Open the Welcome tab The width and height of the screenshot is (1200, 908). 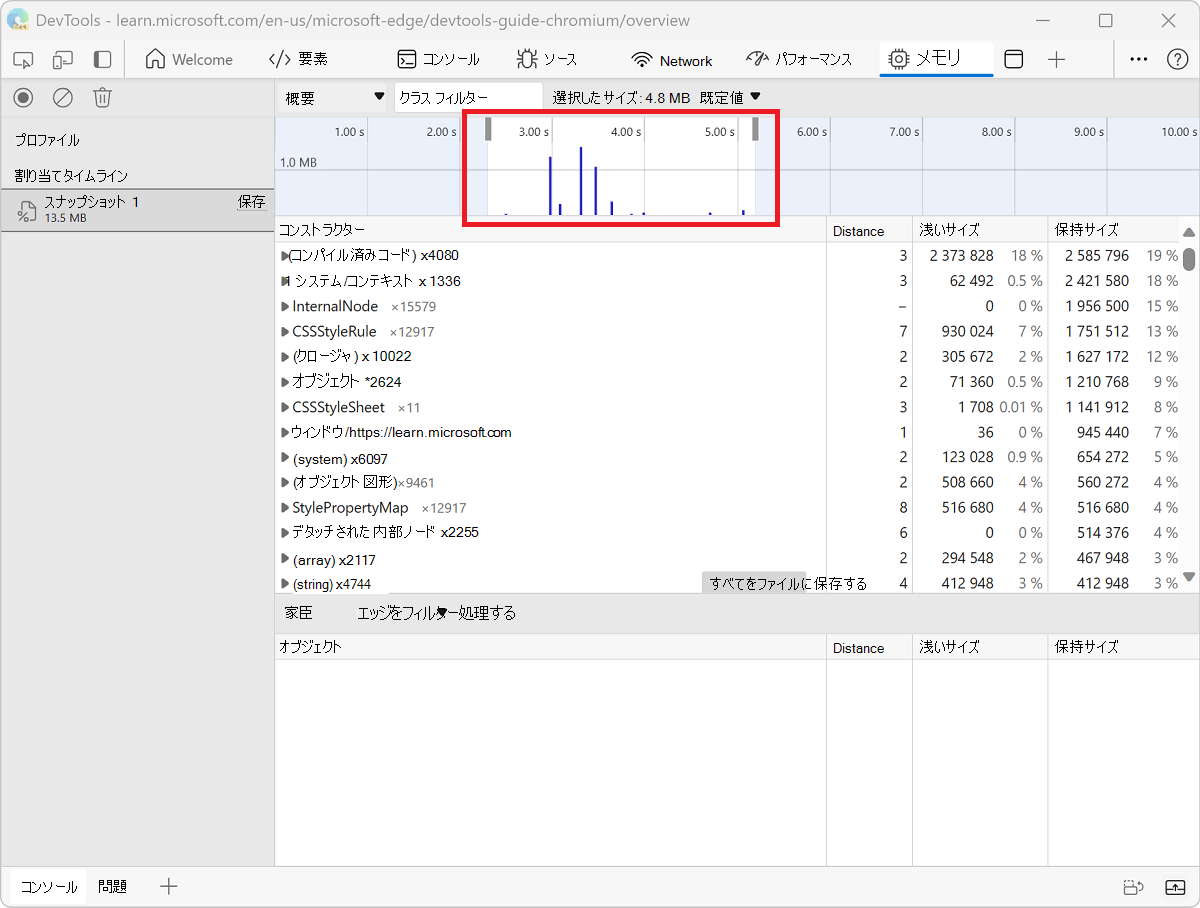[189, 60]
